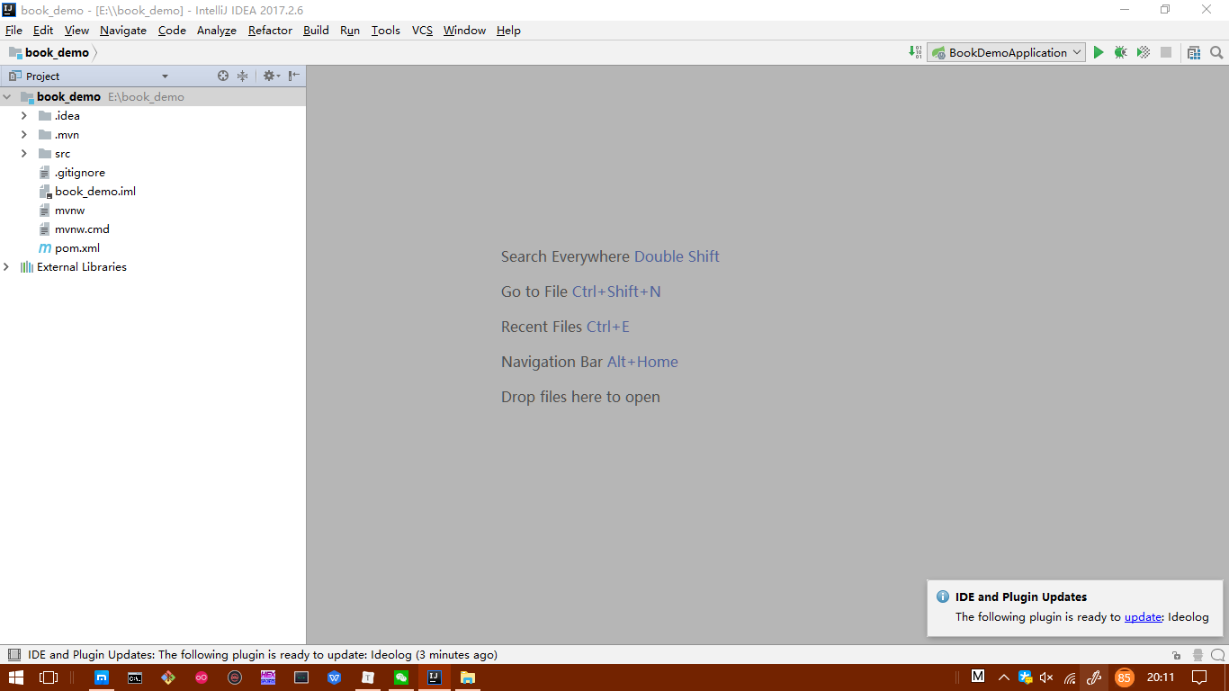Open File Explorer from the taskbar

(x=467, y=677)
